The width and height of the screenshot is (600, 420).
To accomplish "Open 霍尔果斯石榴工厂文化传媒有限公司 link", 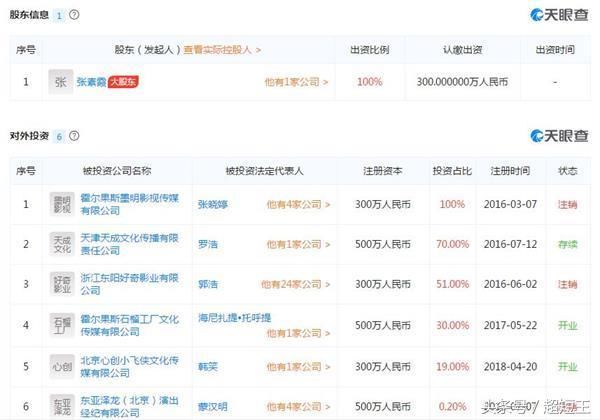I will point(129,325).
